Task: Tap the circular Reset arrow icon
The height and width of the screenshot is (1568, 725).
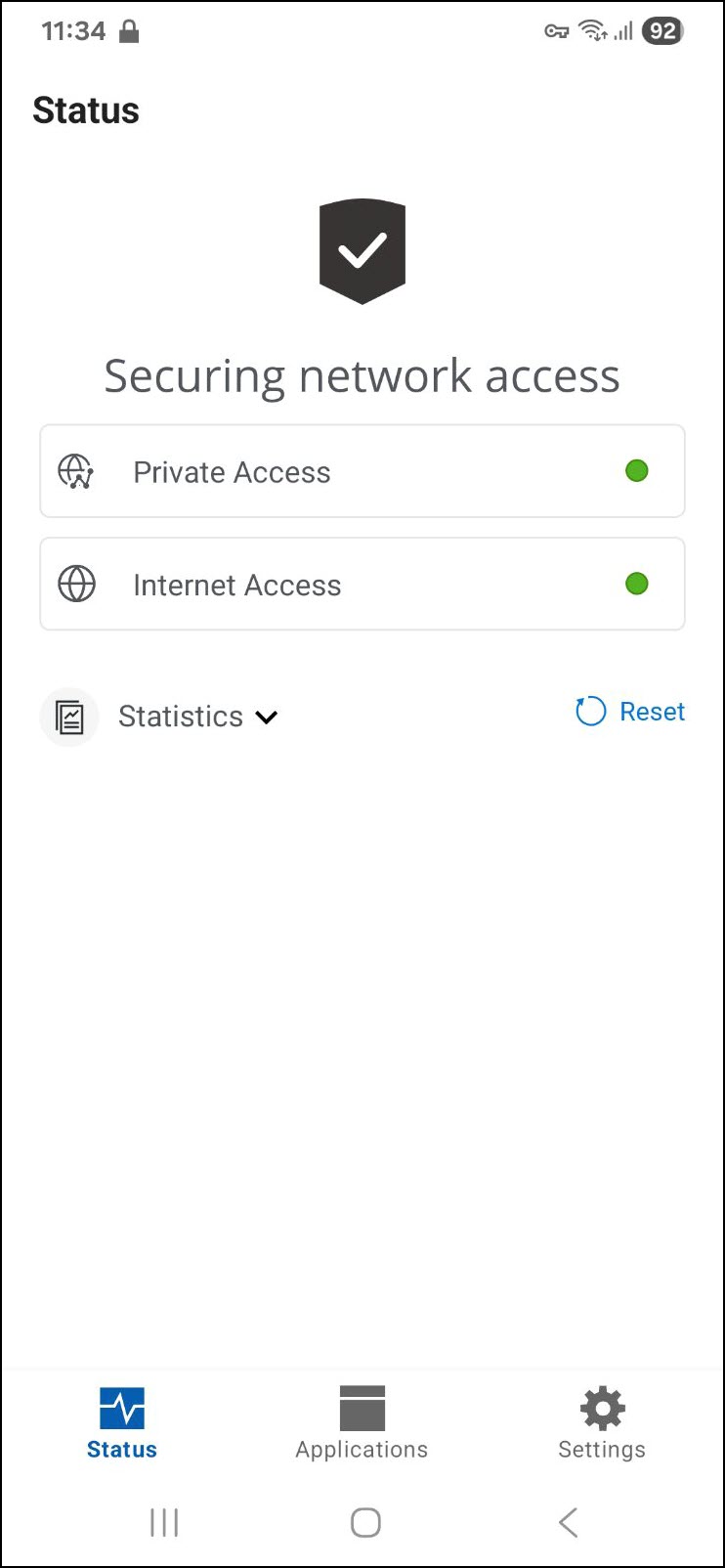Action: tap(590, 712)
